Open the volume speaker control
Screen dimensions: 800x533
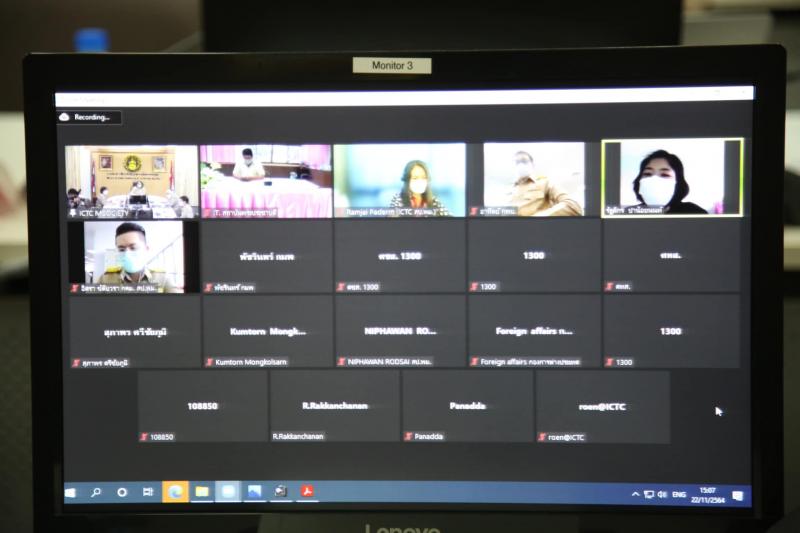[x=662, y=494]
